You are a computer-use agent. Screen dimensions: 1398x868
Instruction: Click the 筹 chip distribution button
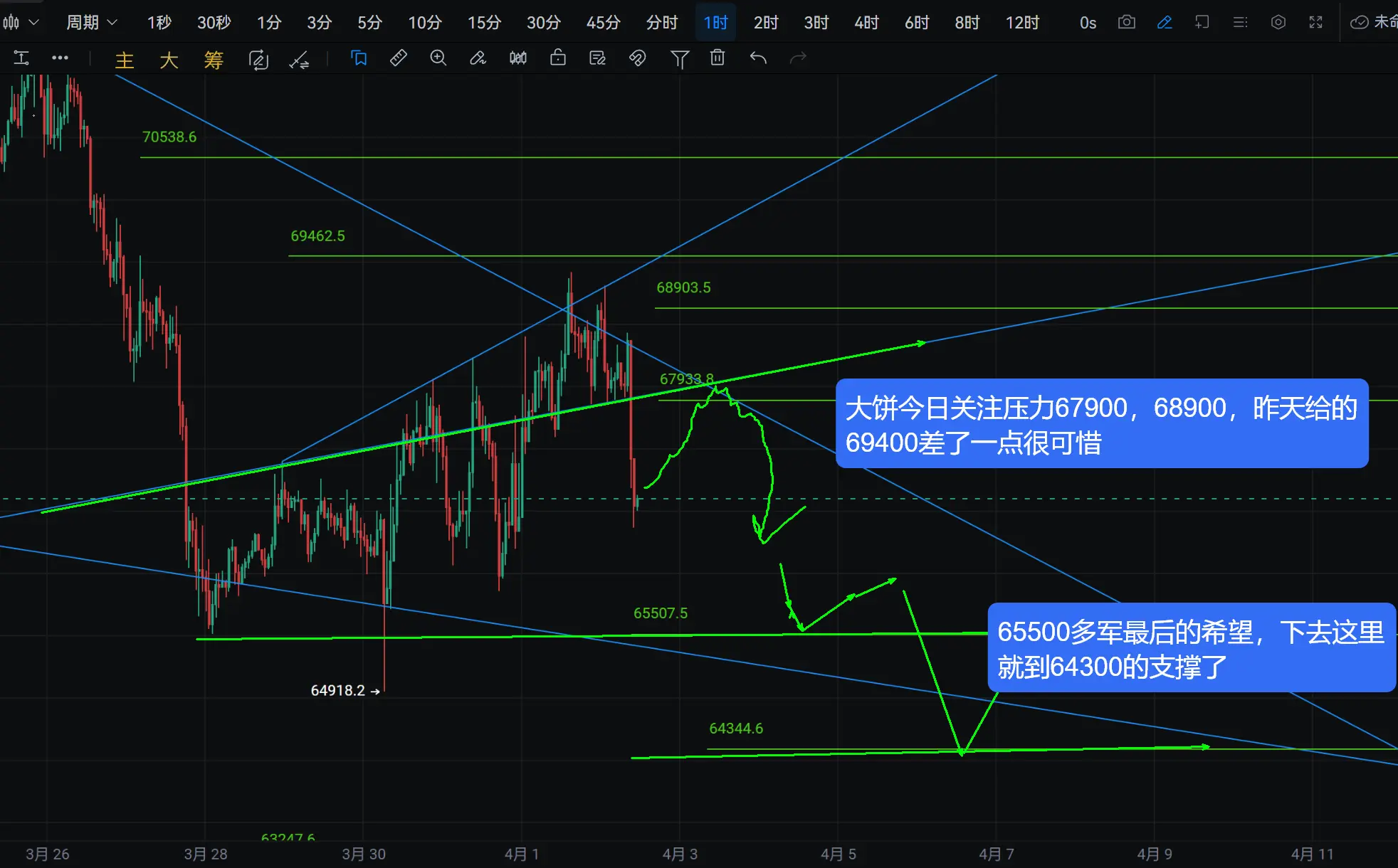click(214, 60)
